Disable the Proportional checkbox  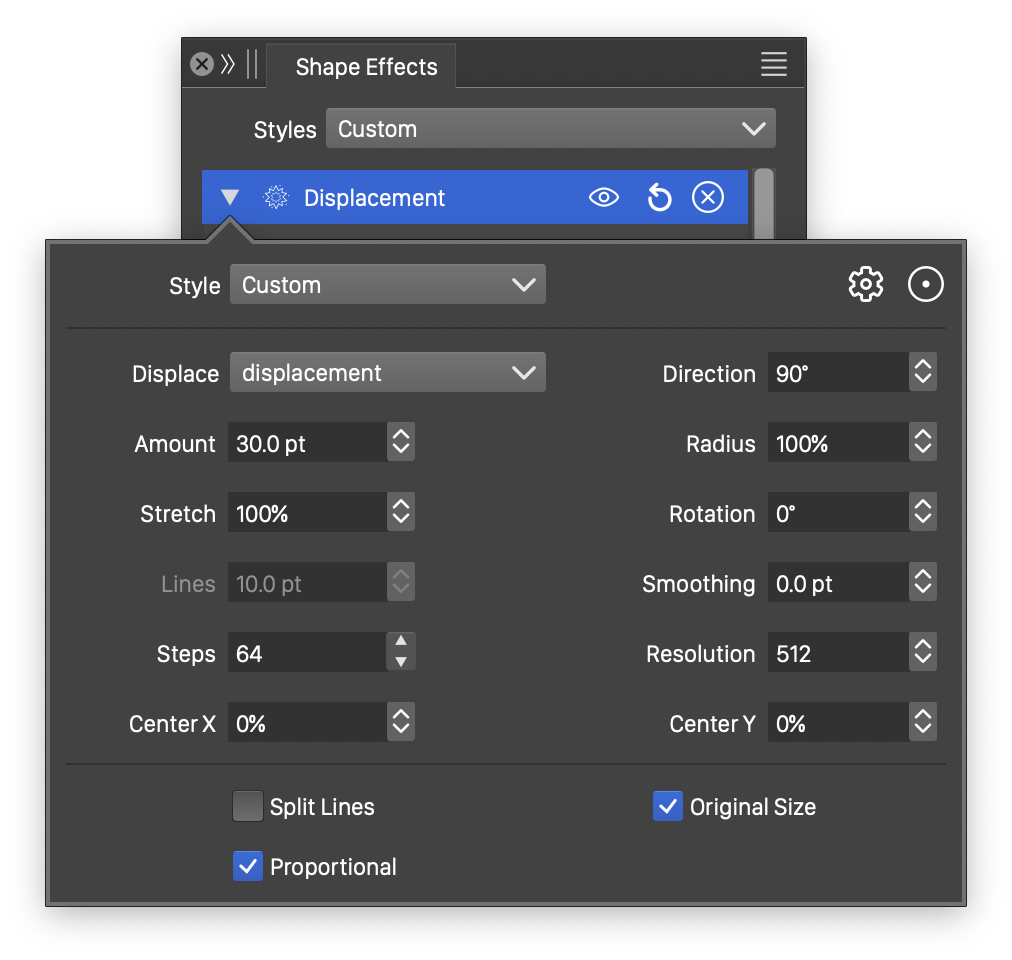[x=247, y=867]
